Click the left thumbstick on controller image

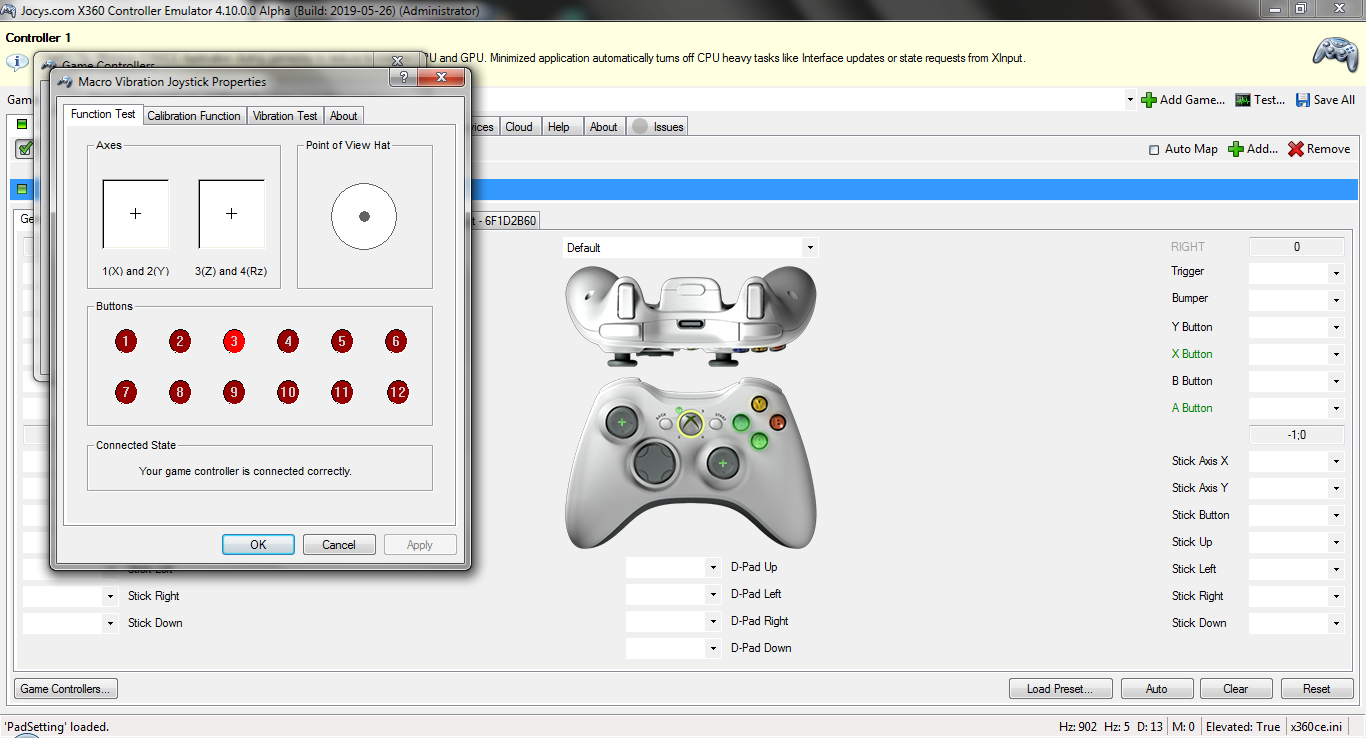pyautogui.click(x=622, y=424)
